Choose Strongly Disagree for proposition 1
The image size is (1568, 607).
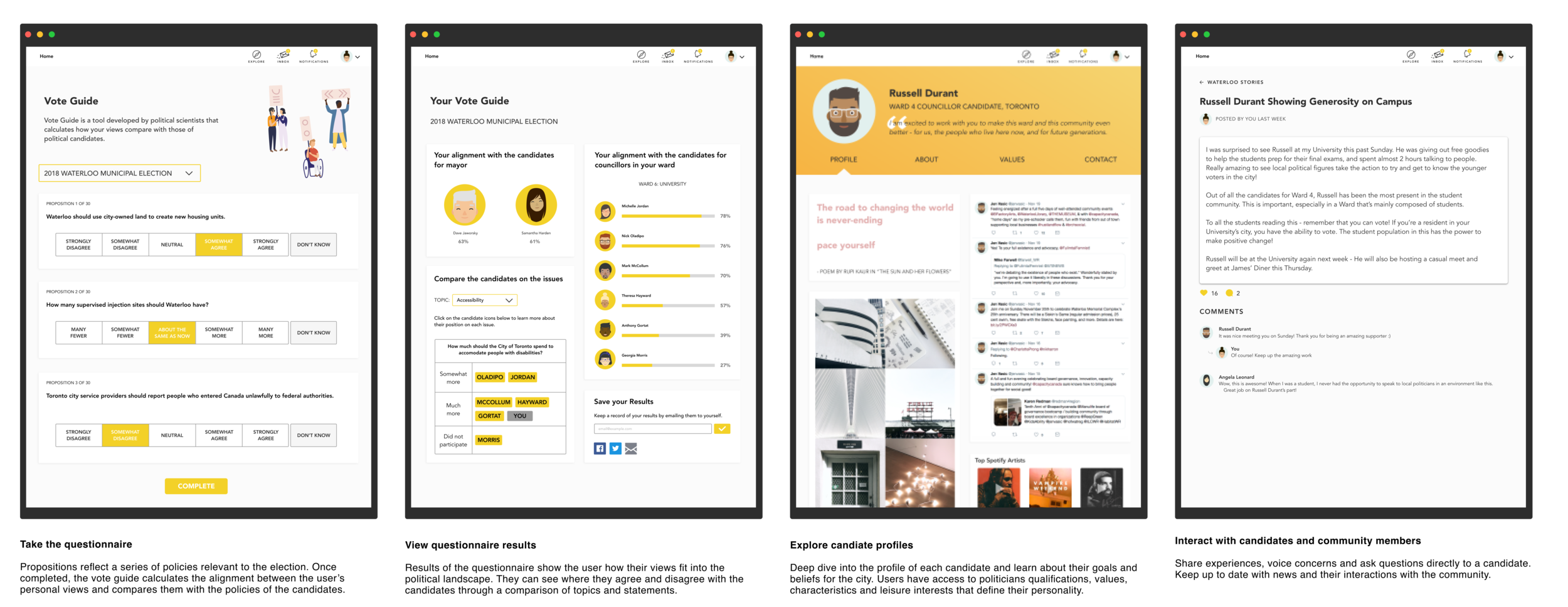pos(78,245)
